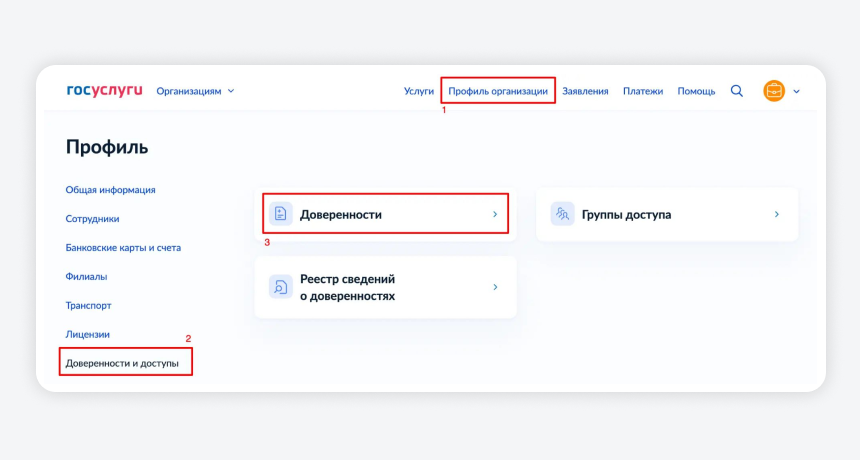Image resolution: width=860 pixels, height=460 pixels.
Task: Go to the Заявления section
Action: [585, 91]
